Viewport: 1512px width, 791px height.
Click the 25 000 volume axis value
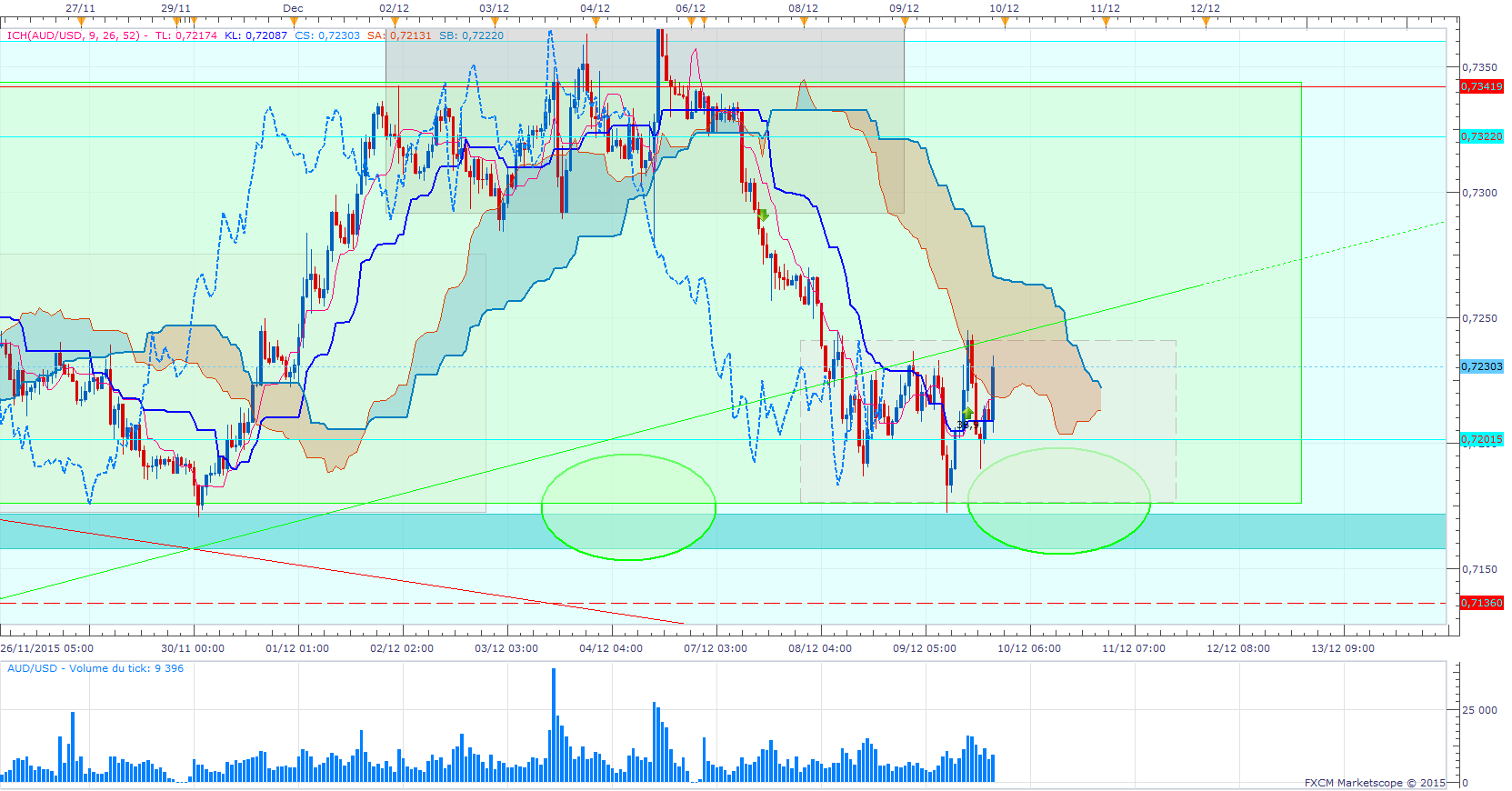1479,710
